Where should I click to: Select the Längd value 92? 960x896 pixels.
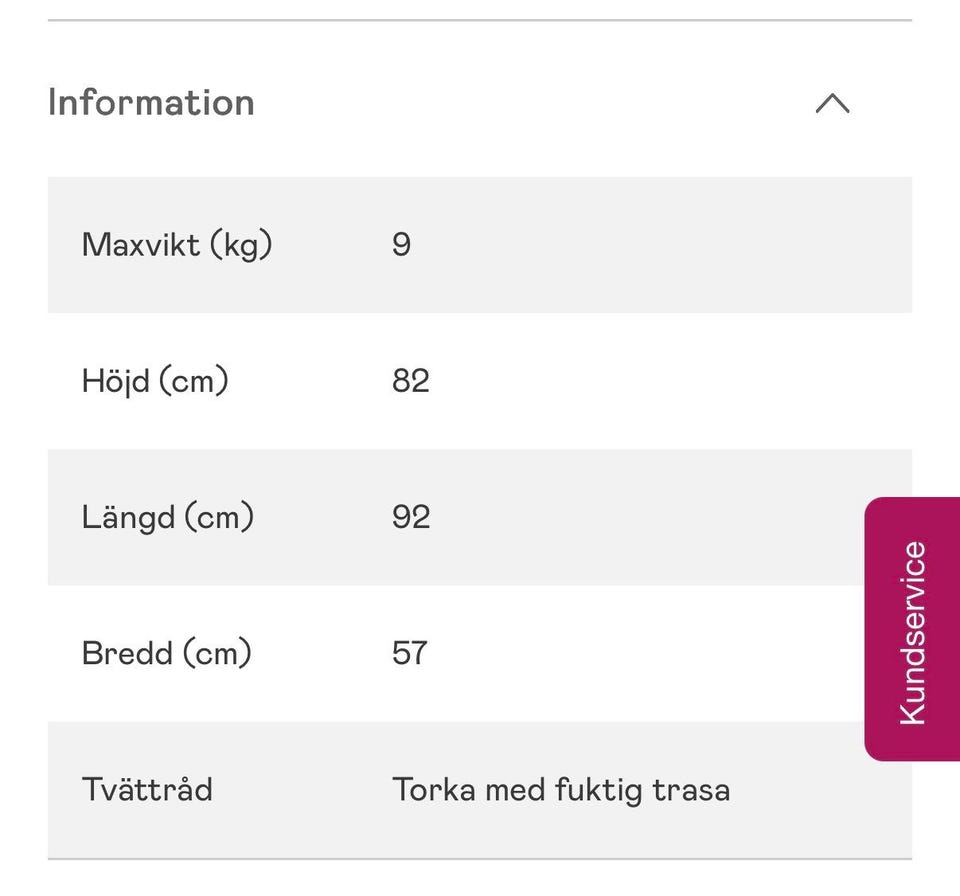(410, 517)
